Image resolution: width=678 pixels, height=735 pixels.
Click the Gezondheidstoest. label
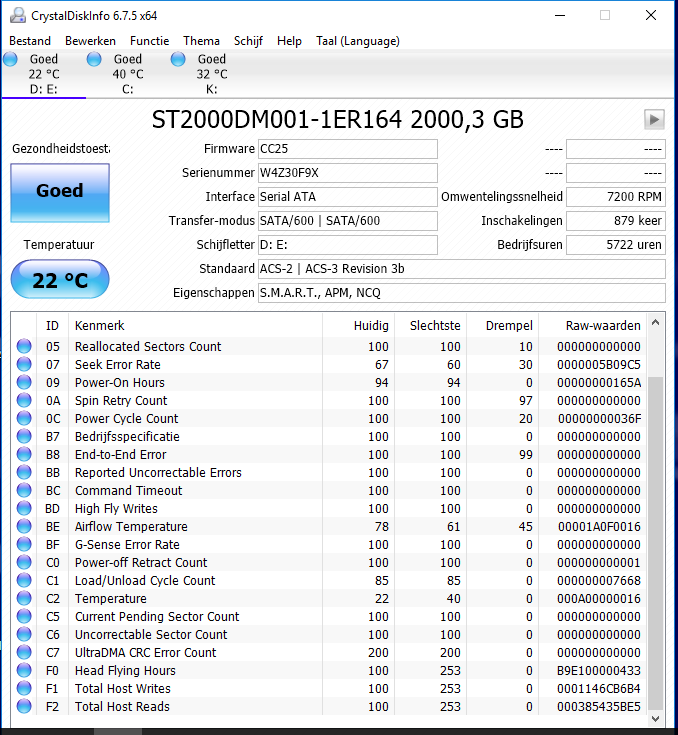point(61,149)
